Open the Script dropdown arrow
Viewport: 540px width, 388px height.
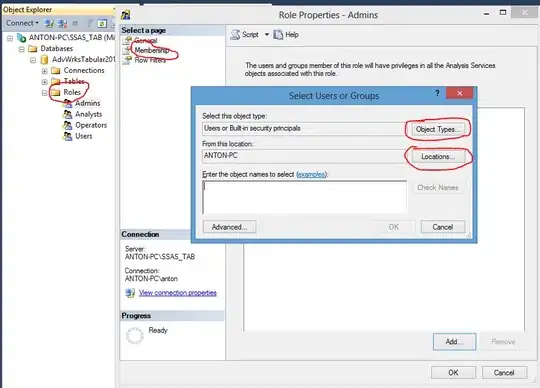[x=267, y=35]
